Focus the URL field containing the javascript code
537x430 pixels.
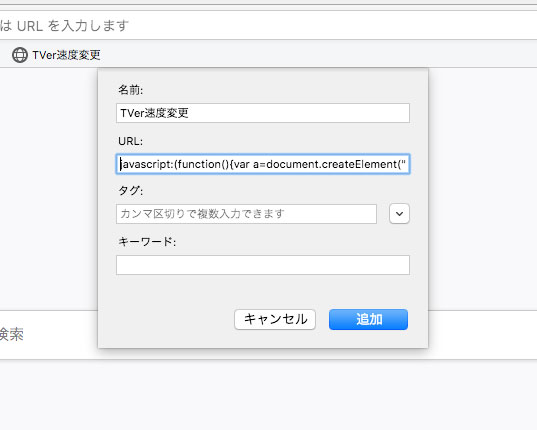pos(263,164)
